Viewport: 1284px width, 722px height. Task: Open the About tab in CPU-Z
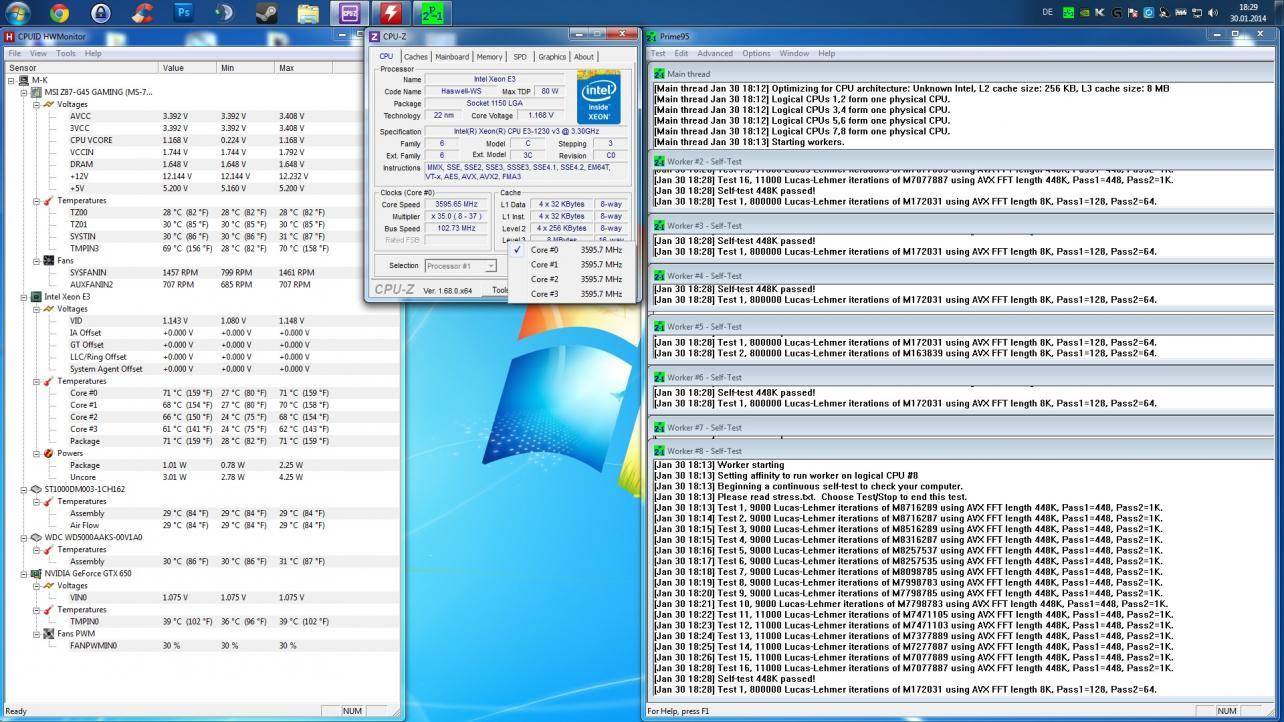click(584, 57)
